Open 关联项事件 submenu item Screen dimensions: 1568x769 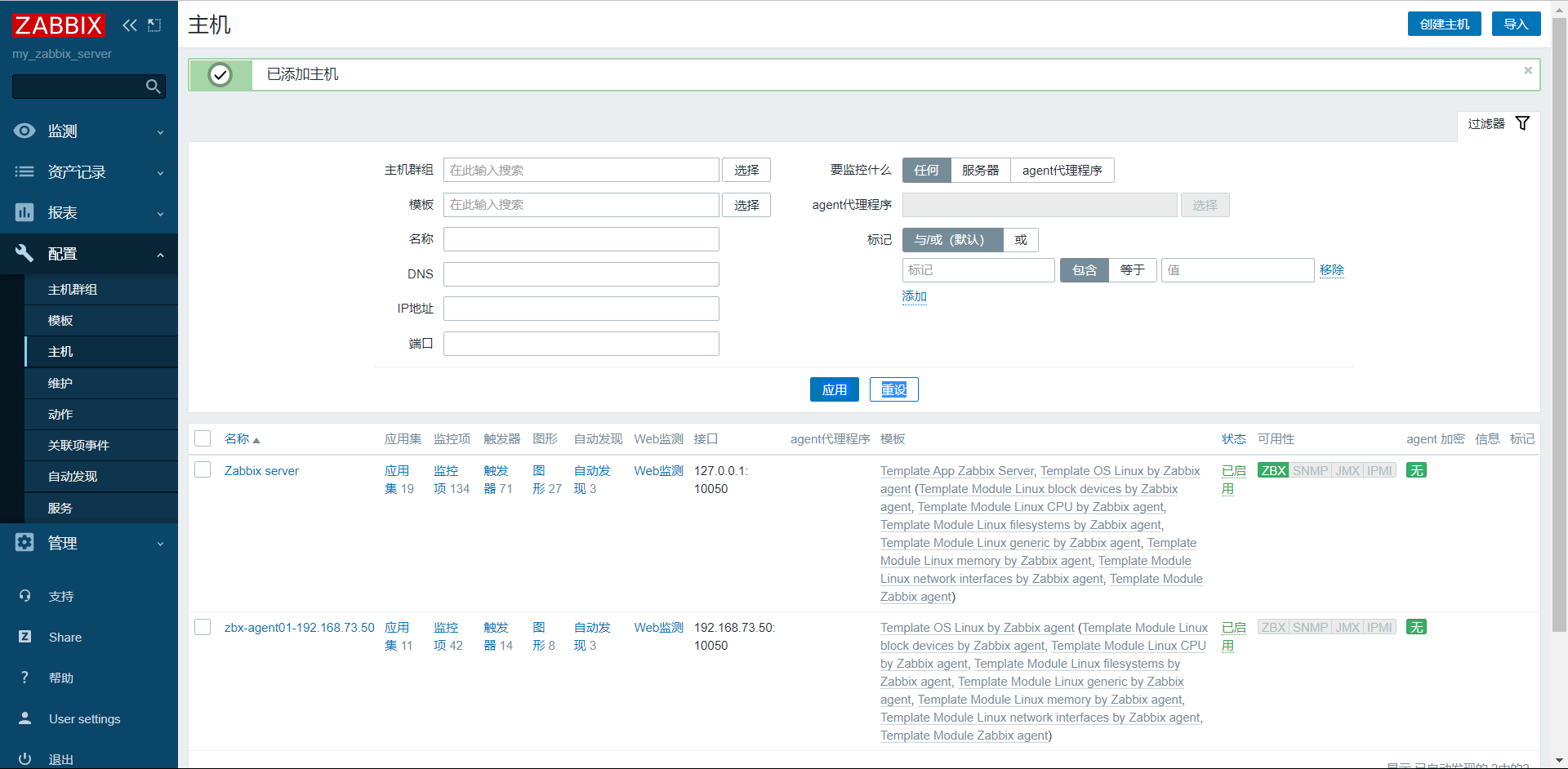101,445
